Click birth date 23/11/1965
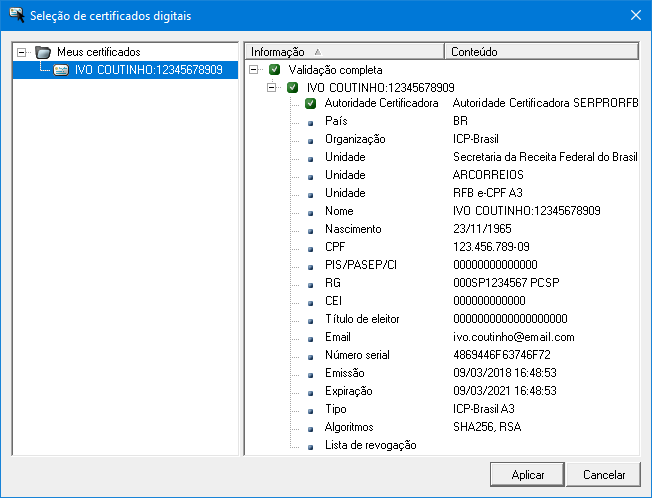 pos(482,229)
